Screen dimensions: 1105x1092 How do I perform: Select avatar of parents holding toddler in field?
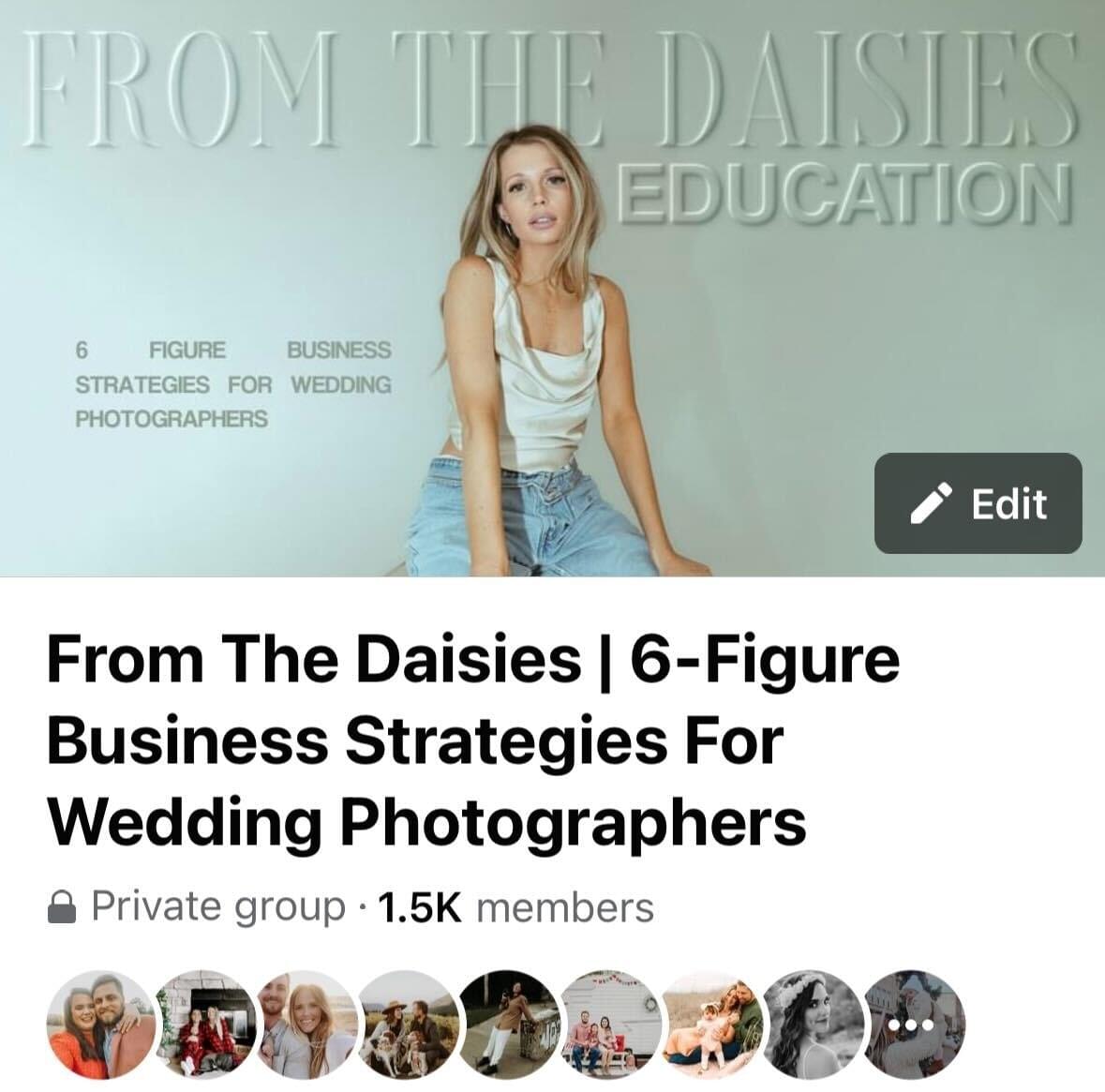(x=712, y=1024)
